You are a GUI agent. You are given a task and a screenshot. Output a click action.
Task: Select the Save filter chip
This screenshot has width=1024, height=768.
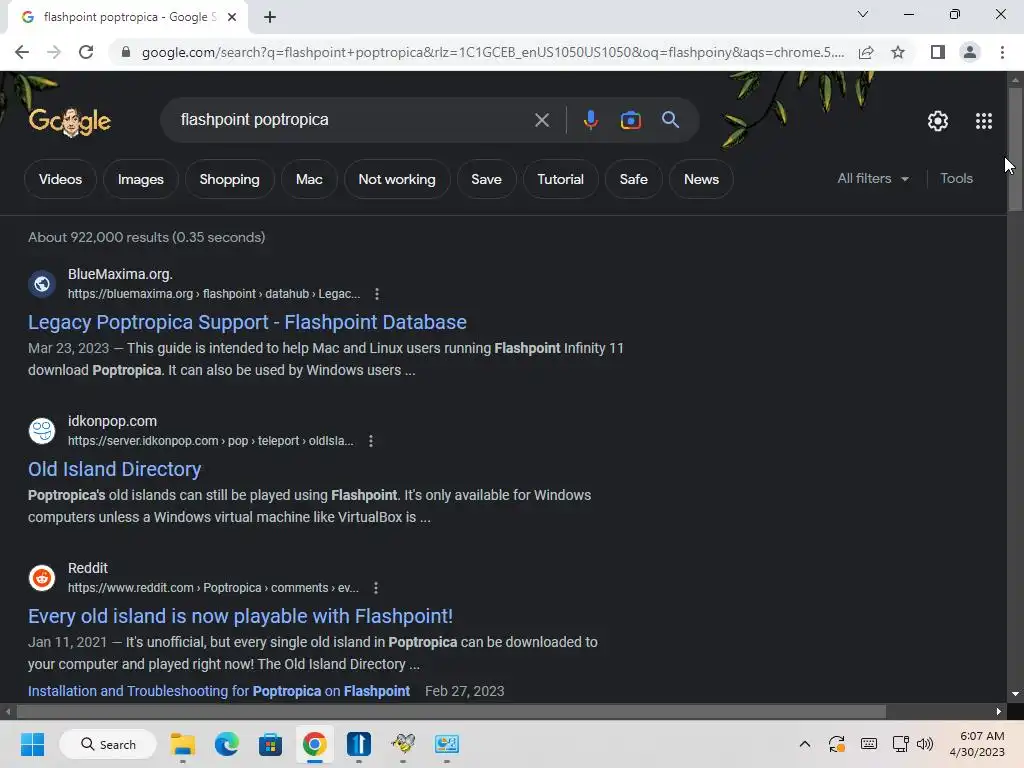pyautogui.click(x=486, y=179)
